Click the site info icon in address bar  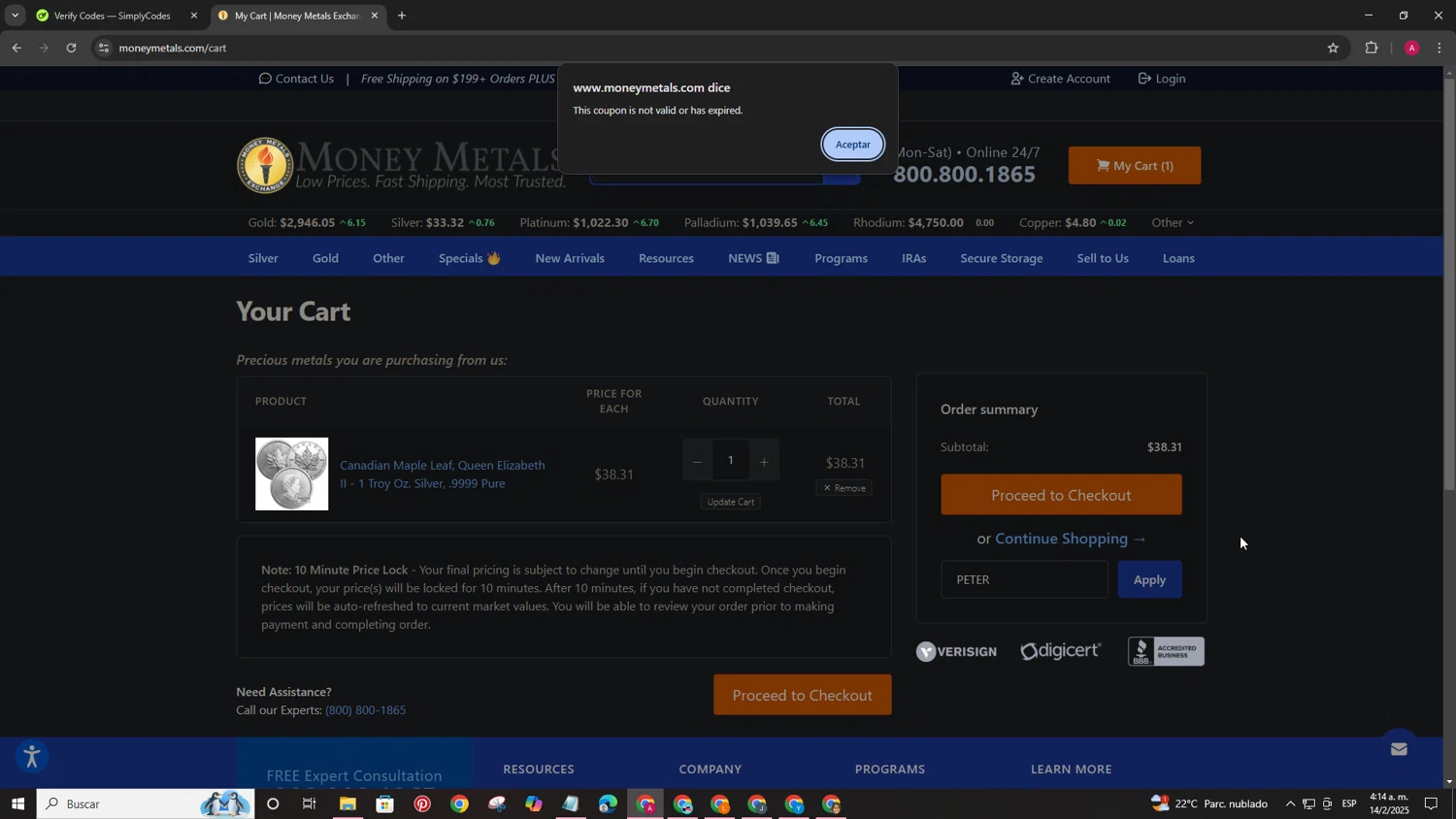(104, 48)
